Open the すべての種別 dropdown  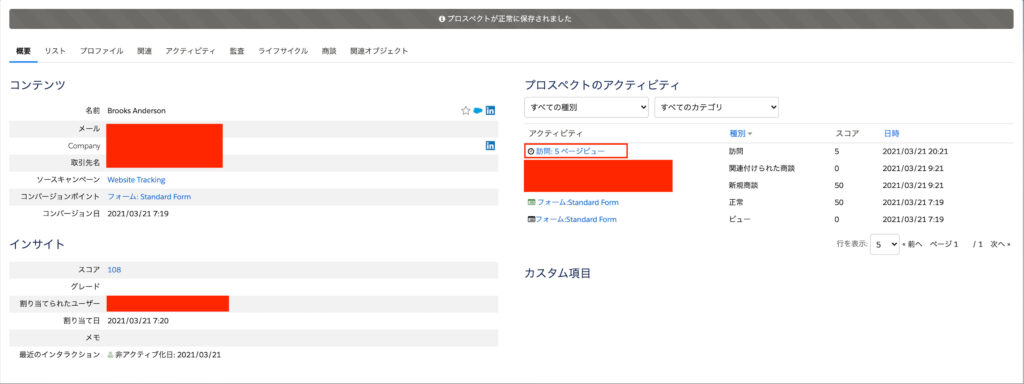(x=586, y=107)
